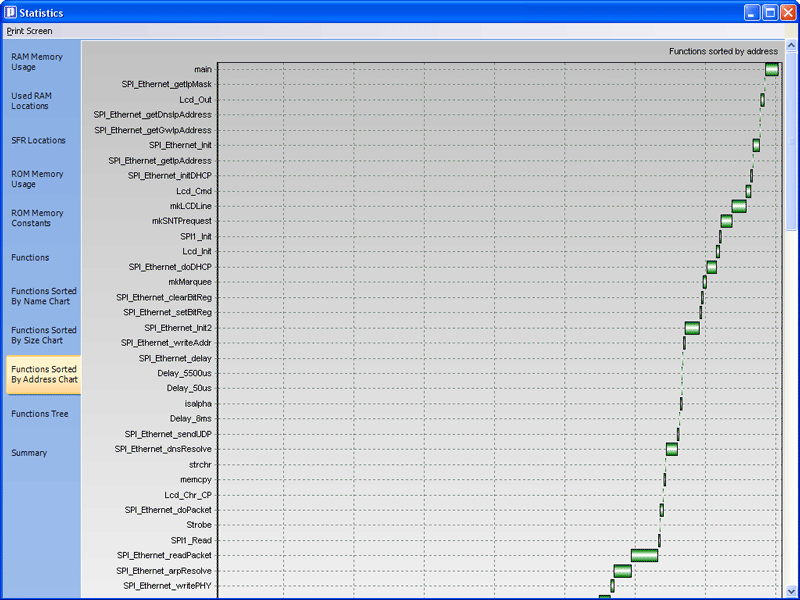Click the SPI_Ethernet_clearBitReg label

tap(164, 297)
